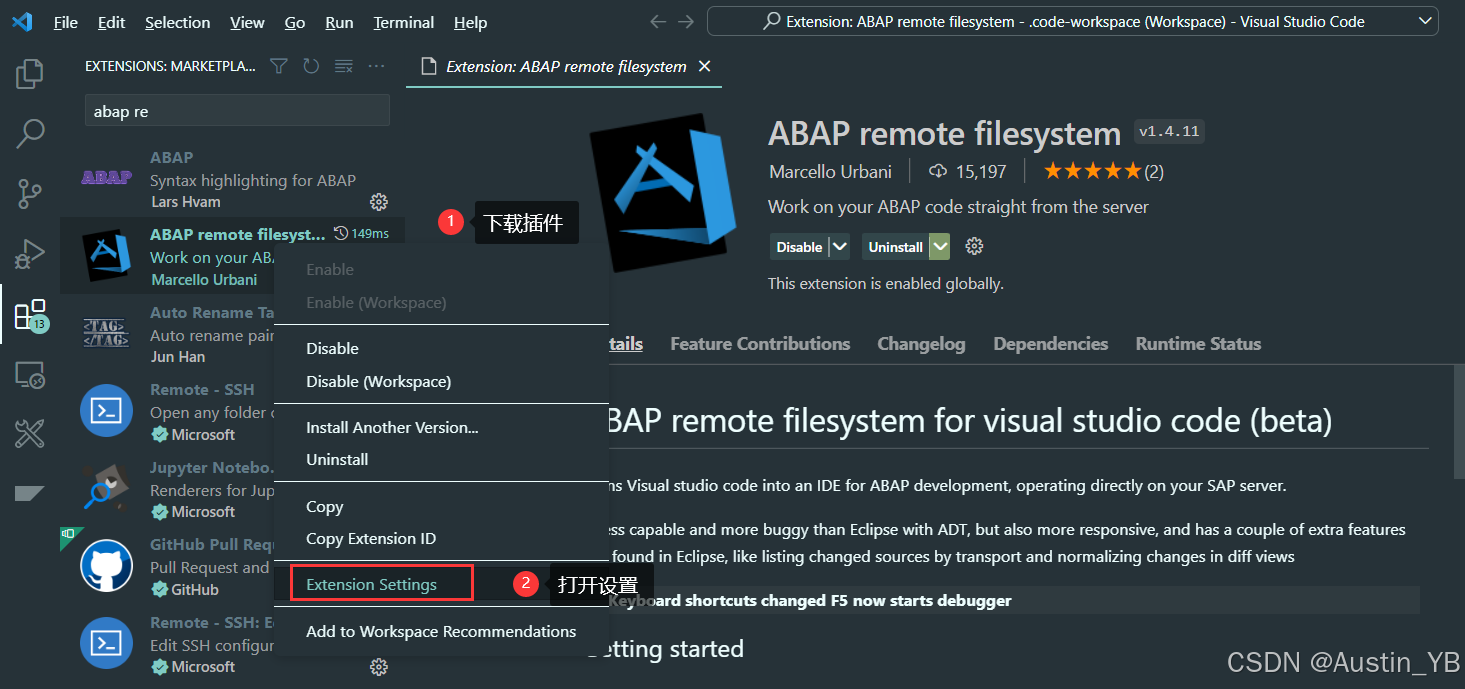
Task: Switch to the Runtime Status tab
Action: tap(1198, 344)
